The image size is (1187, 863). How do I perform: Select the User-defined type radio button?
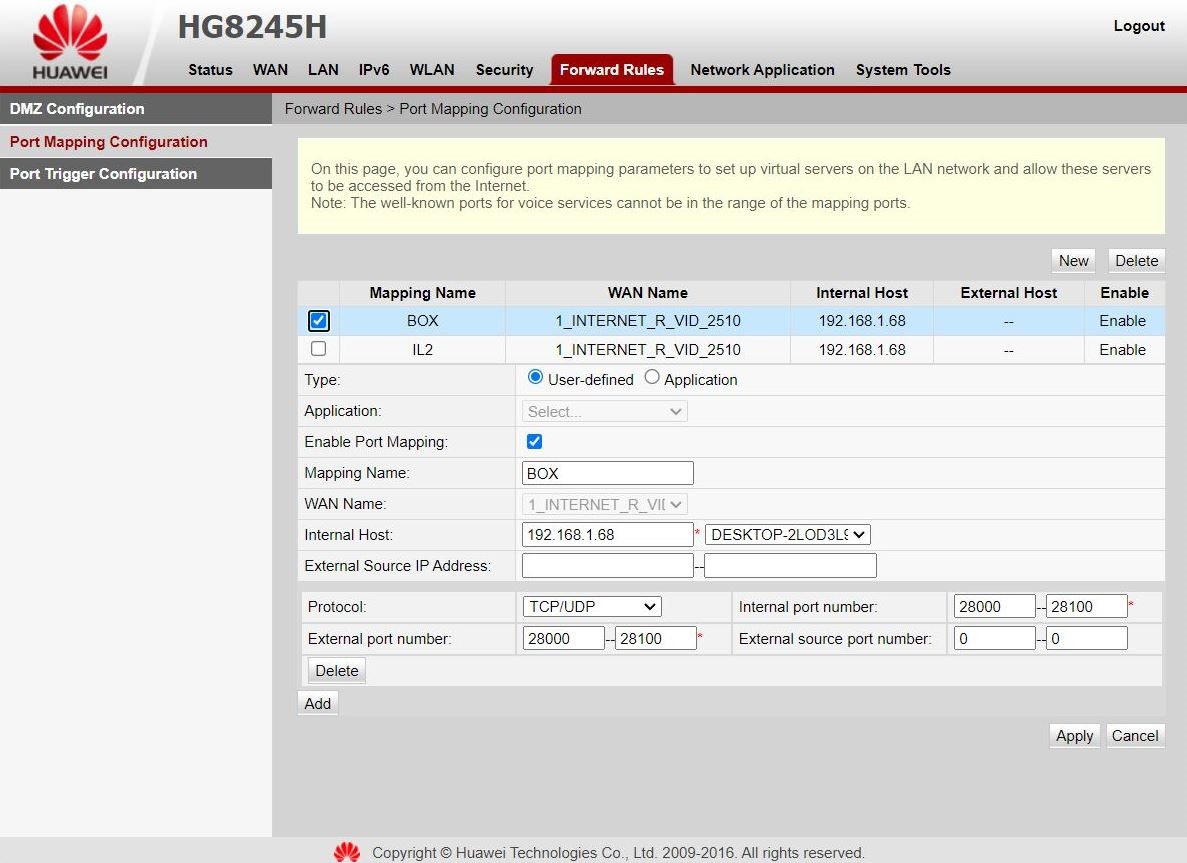point(535,378)
